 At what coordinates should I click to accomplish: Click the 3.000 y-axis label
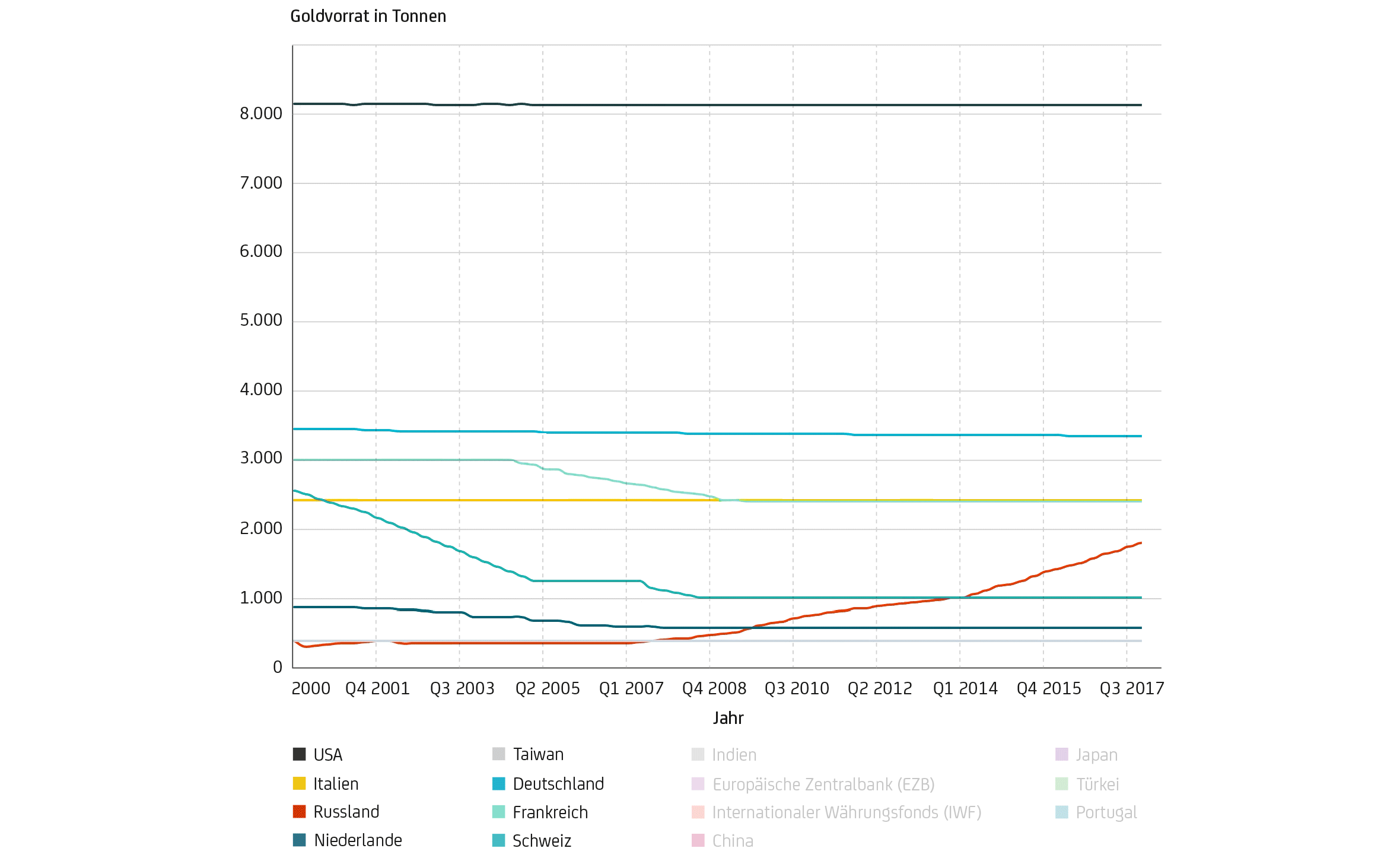pyautogui.click(x=261, y=458)
